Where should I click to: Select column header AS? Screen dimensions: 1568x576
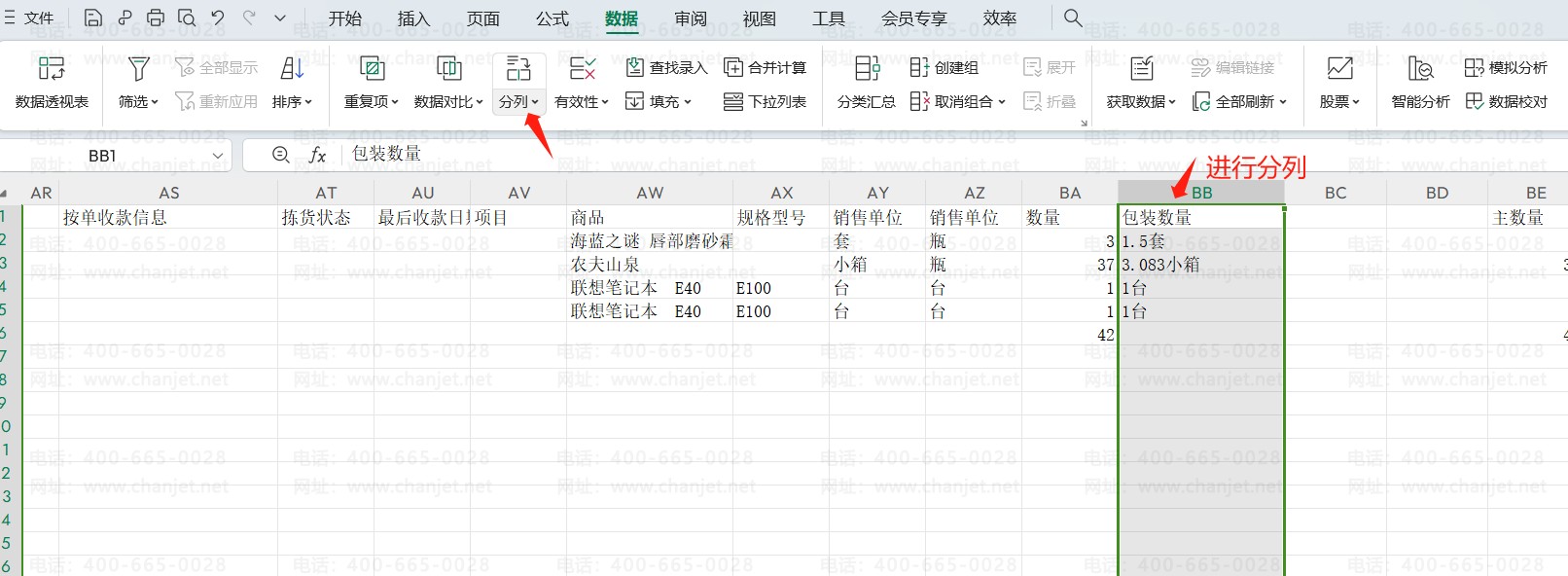tap(168, 193)
